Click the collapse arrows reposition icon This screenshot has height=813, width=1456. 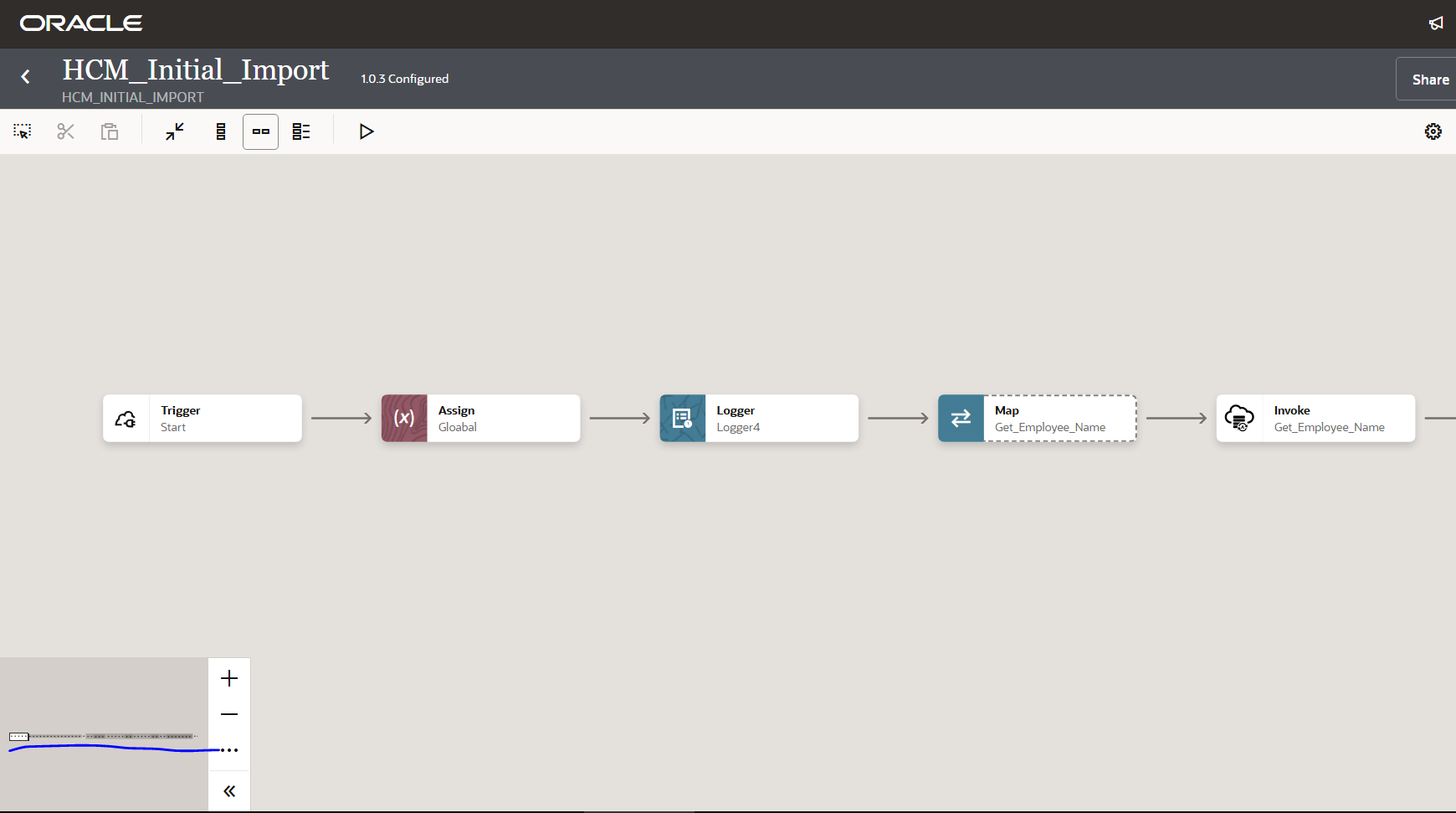pyautogui.click(x=175, y=131)
